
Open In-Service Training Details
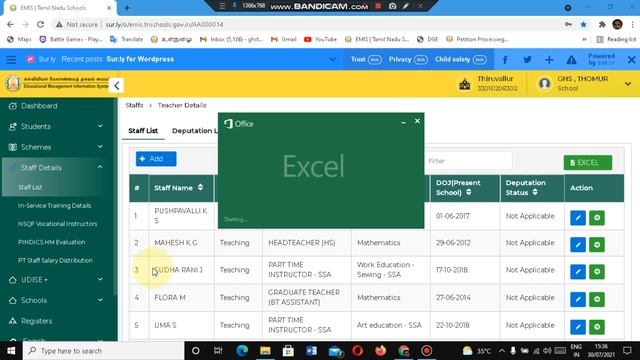click(54, 206)
